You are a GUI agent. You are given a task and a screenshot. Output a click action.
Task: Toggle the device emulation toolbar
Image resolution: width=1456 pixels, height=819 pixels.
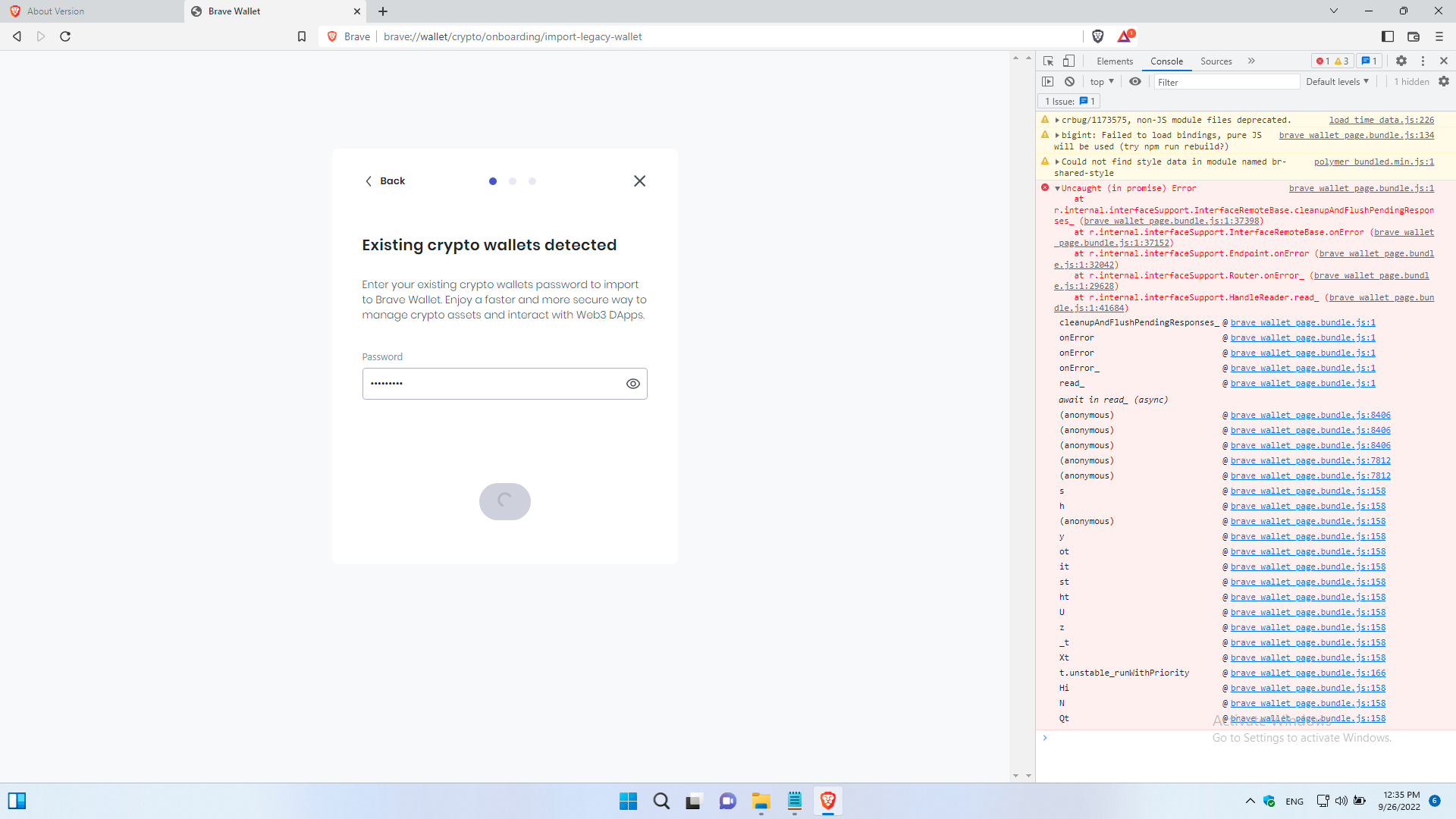1069,61
